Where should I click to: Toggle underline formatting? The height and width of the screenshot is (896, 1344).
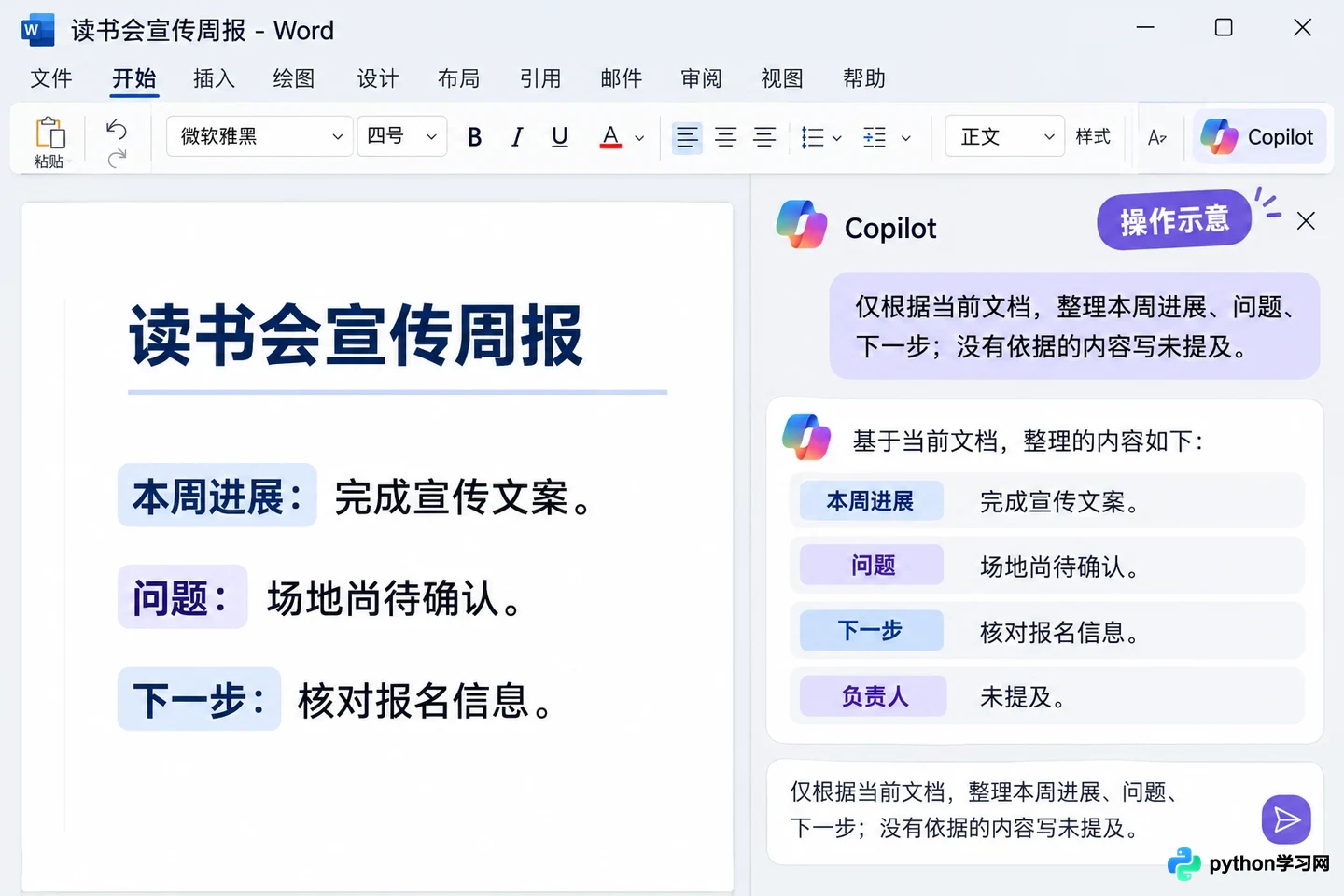560,137
